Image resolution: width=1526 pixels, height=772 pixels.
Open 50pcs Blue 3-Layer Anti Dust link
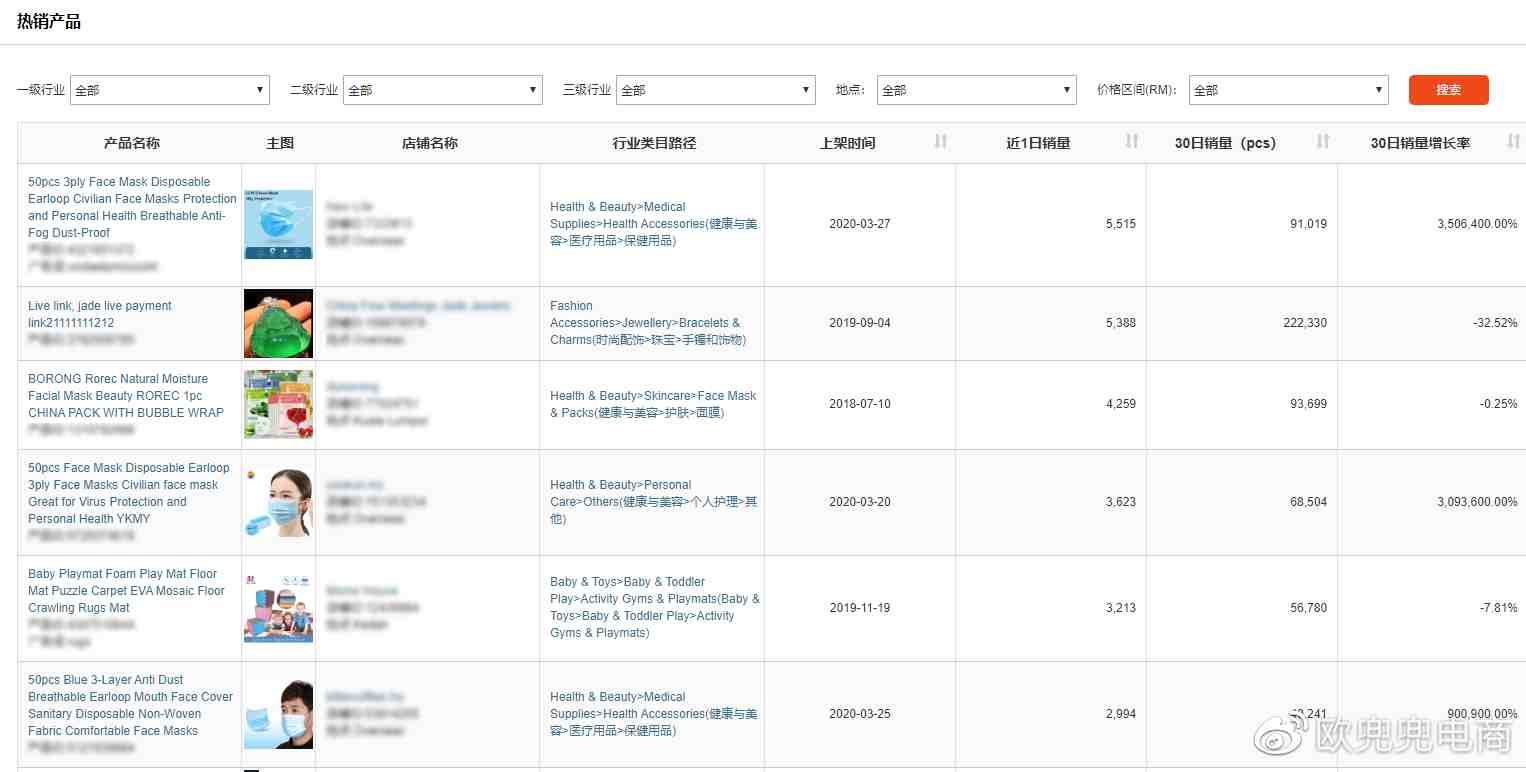click(130, 705)
